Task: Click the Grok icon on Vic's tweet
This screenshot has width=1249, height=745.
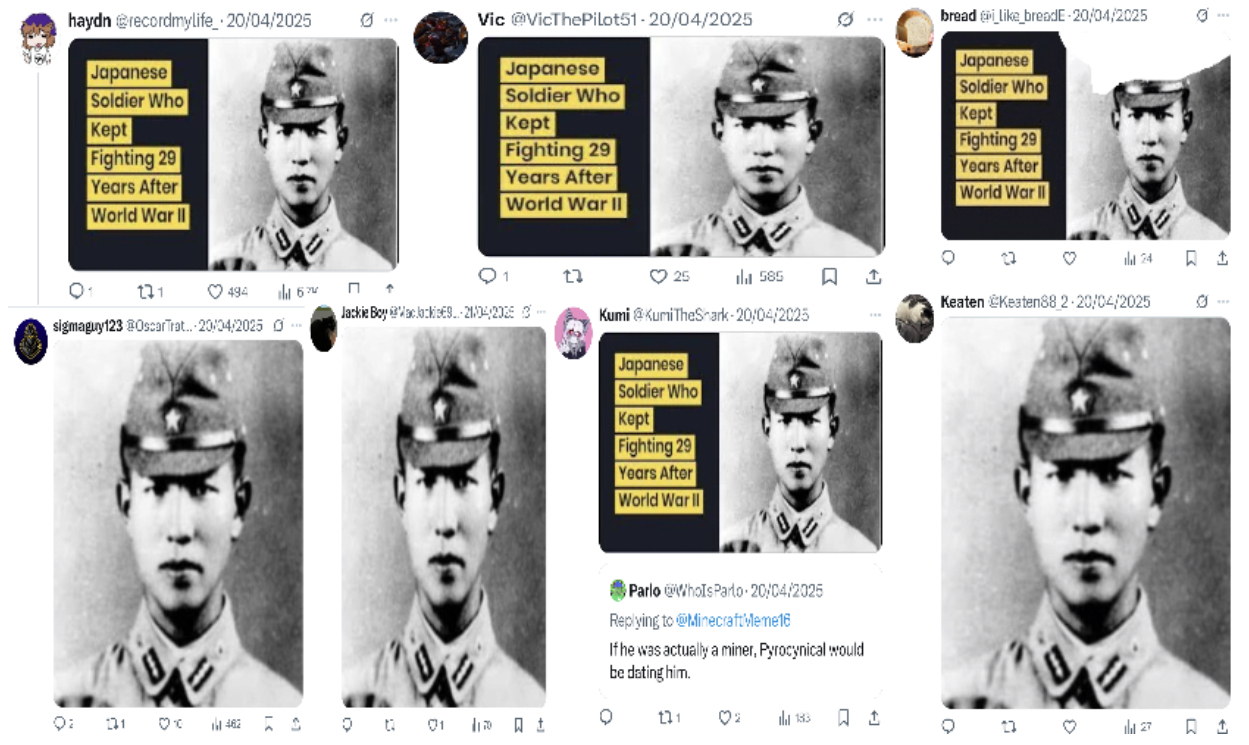Action: (845, 19)
